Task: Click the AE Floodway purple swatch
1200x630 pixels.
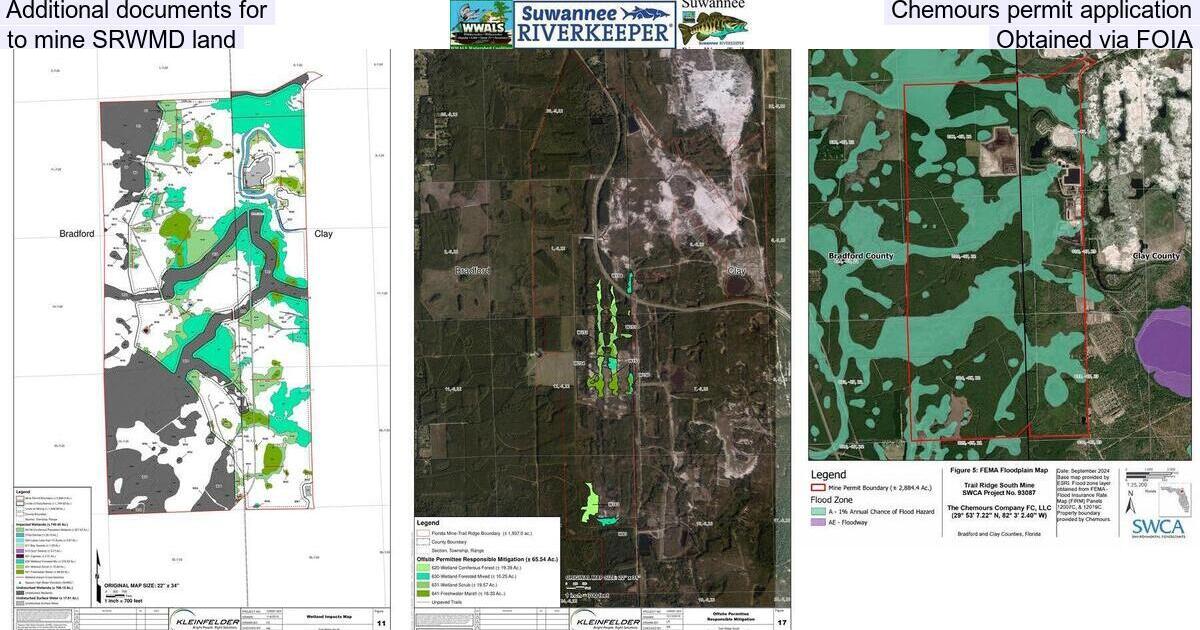Action: tap(819, 521)
